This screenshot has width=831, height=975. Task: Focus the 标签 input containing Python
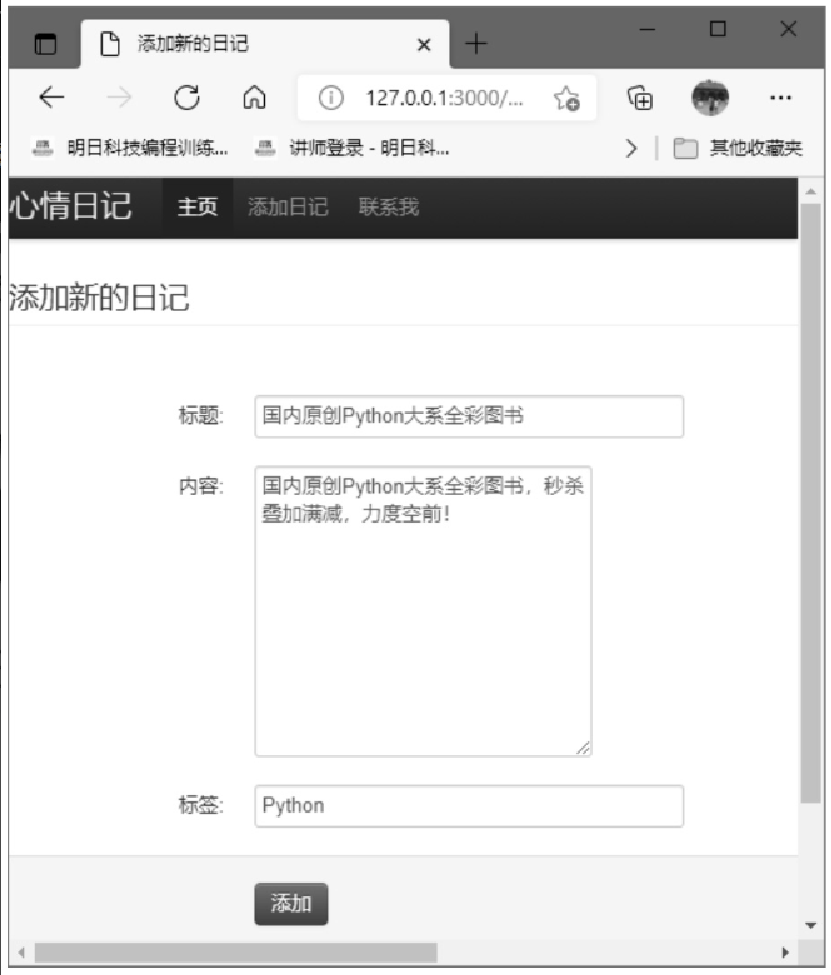(x=469, y=806)
